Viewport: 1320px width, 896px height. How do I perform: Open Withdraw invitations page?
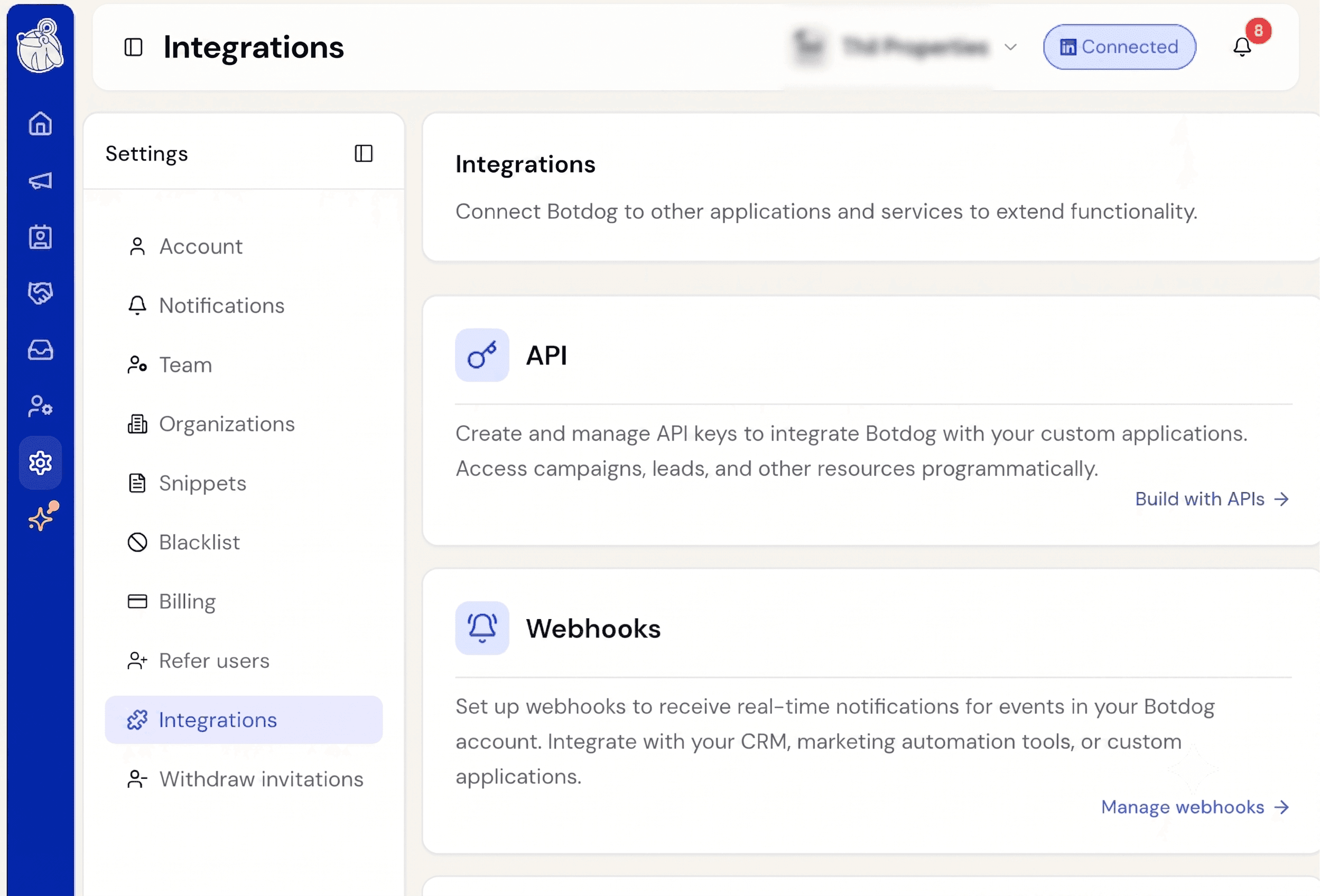(244, 779)
